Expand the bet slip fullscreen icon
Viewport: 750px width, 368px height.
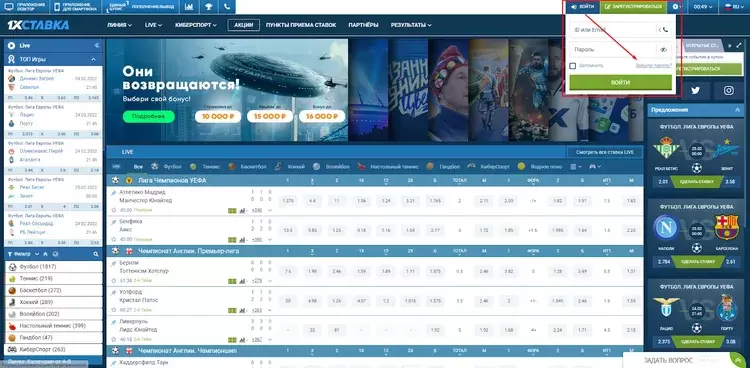(x=739, y=45)
